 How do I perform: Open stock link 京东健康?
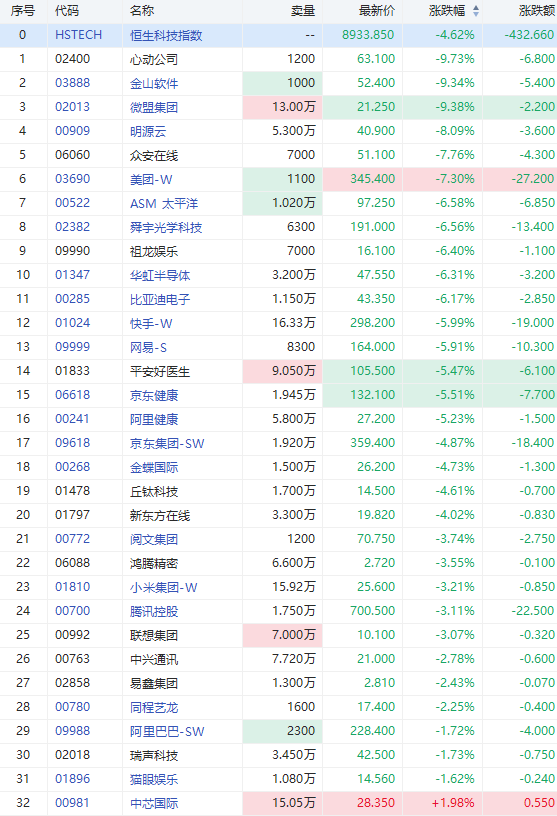pos(154,396)
